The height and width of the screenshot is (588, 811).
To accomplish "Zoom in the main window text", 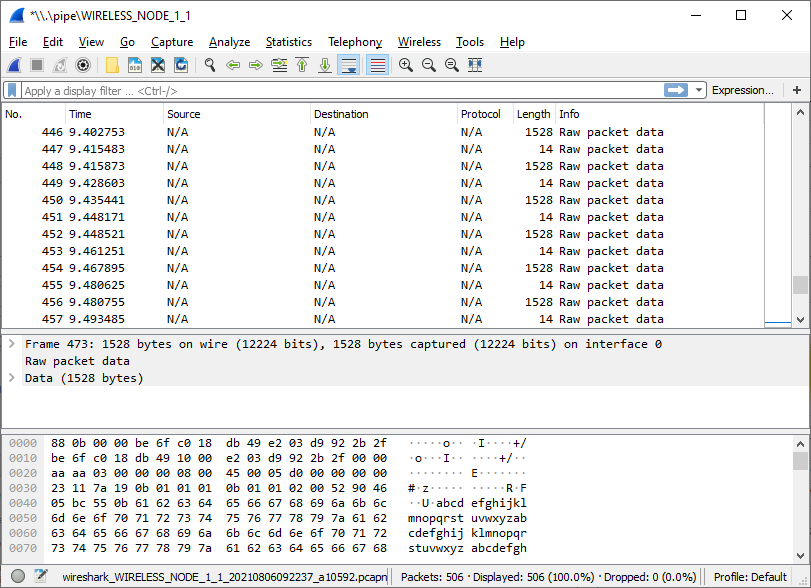I will 406,65.
